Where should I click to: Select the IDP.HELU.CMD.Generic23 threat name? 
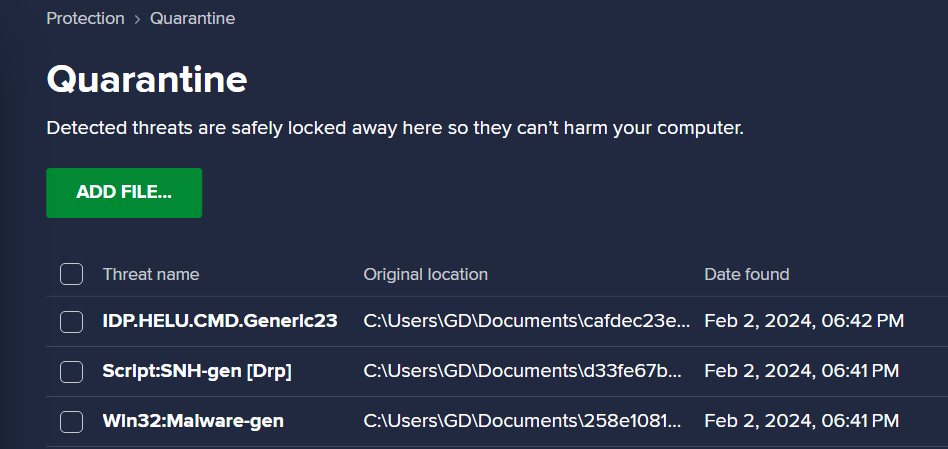[220, 321]
